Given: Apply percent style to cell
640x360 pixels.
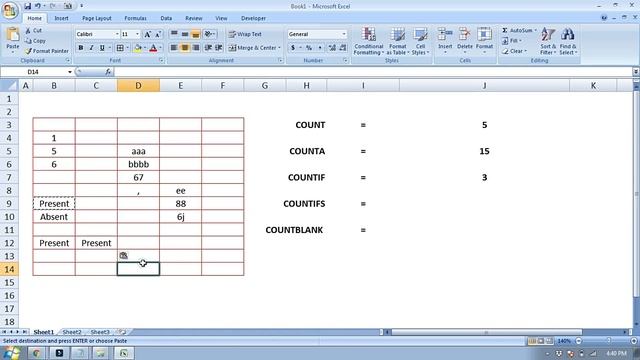Looking at the screenshot, I should [x=309, y=48].
